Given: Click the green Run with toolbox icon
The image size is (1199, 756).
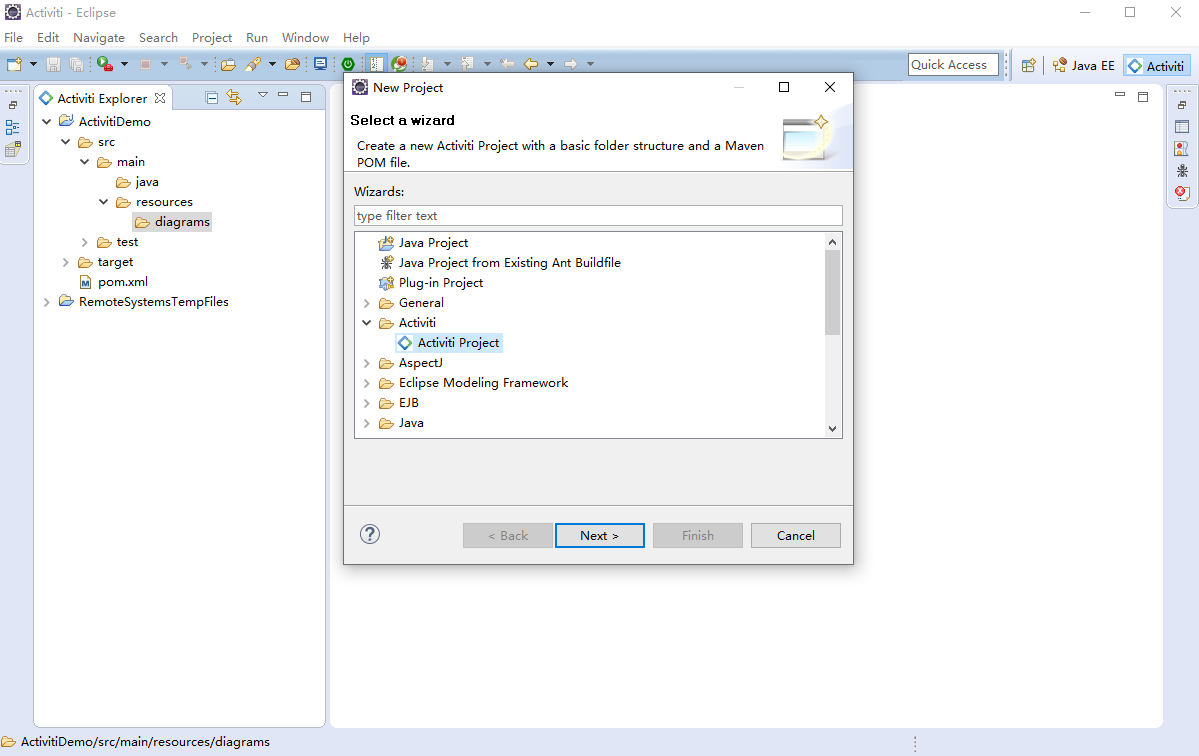Looking at the screenshot, I should point(105,64).
